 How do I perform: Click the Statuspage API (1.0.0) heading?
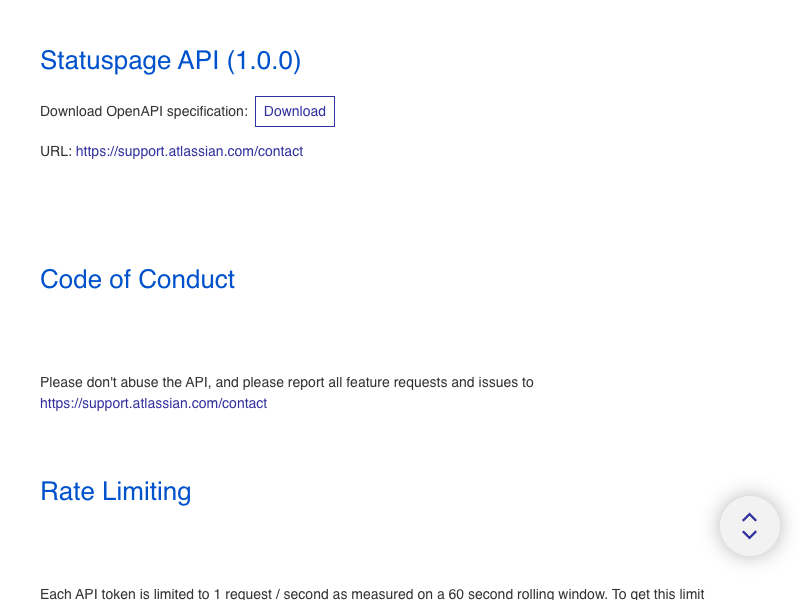[x=170, y=61]
